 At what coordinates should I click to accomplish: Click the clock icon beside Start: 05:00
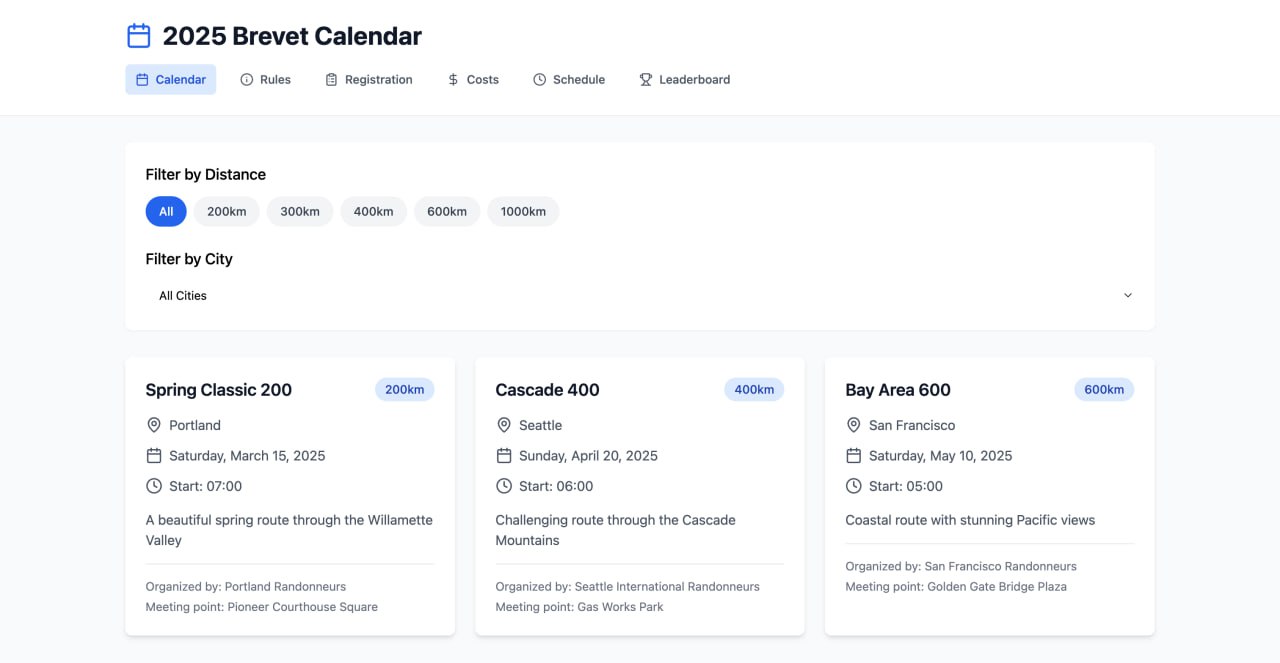pyautogui.click(x=854, y=486)
